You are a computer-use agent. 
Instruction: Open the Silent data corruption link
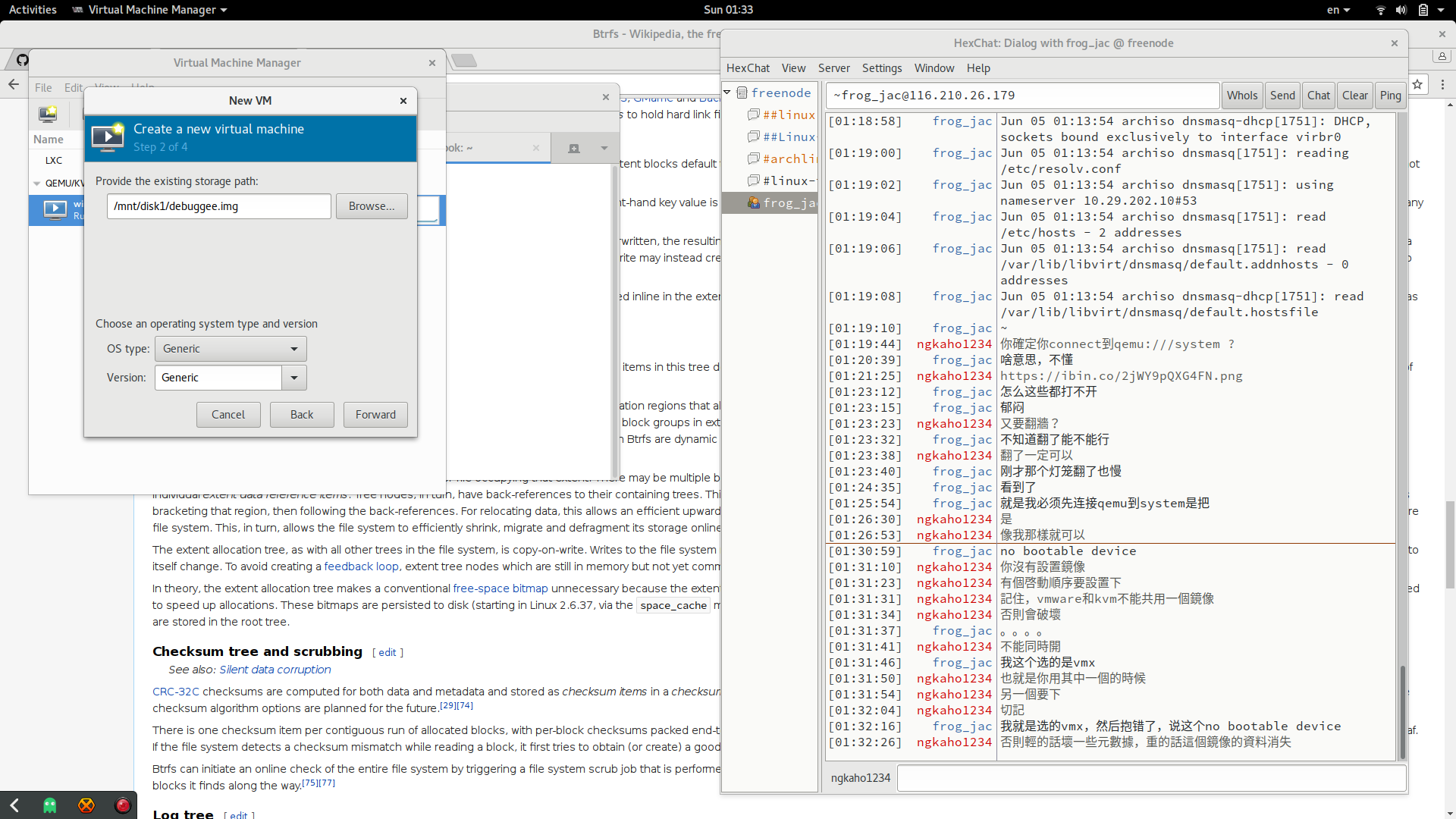coord(275,670)
